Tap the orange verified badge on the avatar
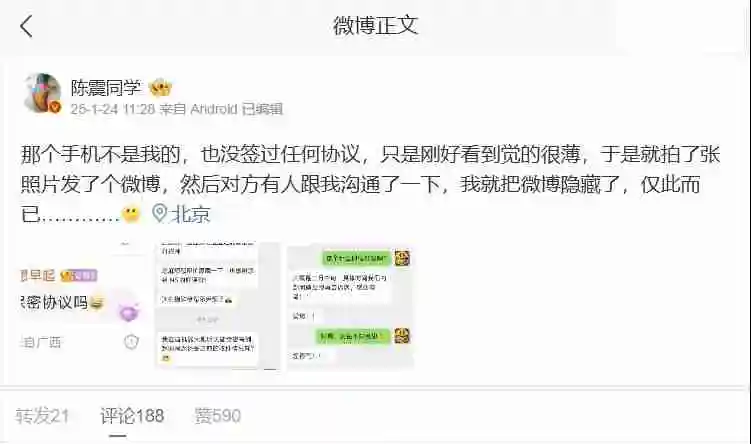The height and width of the screenshot is (444, 751). click(x=56, y=107)
